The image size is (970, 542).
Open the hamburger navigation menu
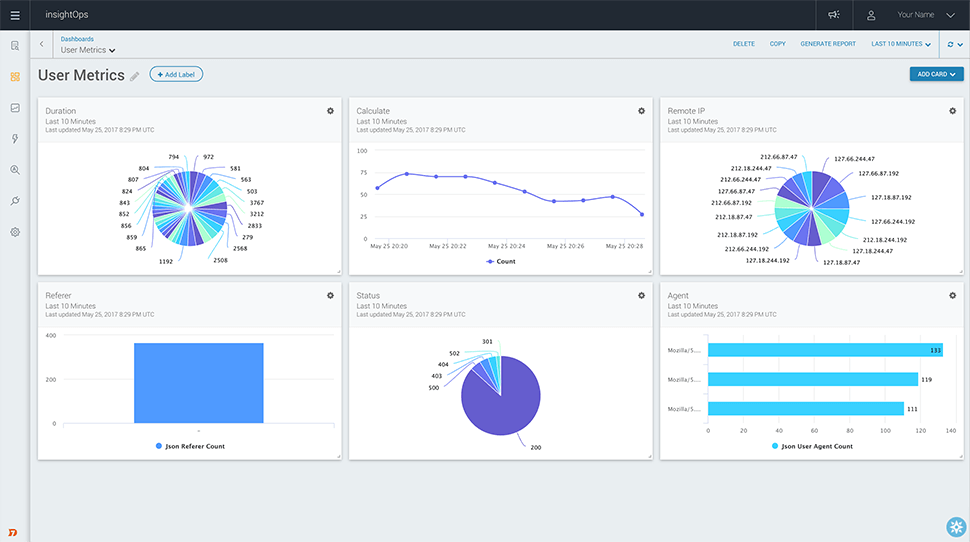[15, 15]
